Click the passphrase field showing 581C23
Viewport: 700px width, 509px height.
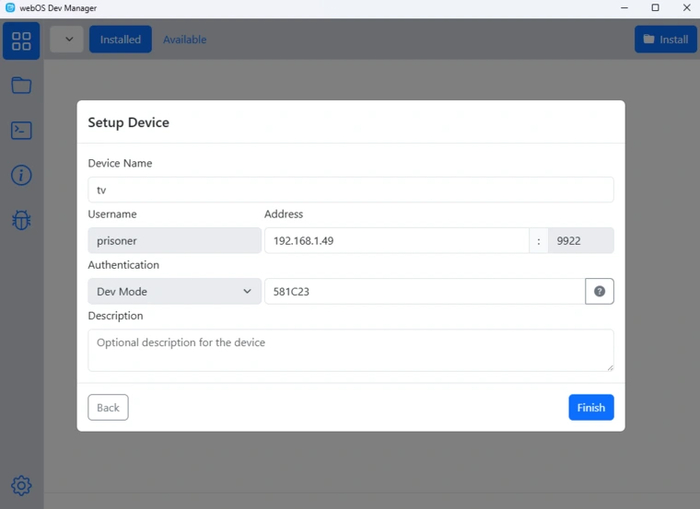423,291
